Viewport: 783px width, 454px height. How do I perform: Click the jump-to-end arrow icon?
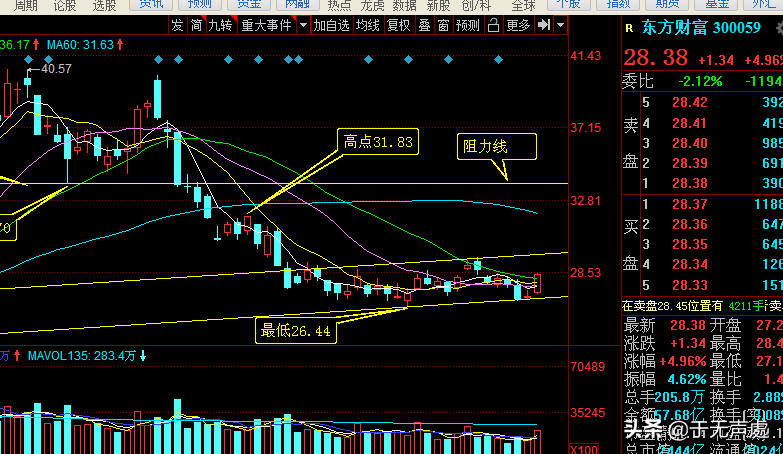point(544,25)
